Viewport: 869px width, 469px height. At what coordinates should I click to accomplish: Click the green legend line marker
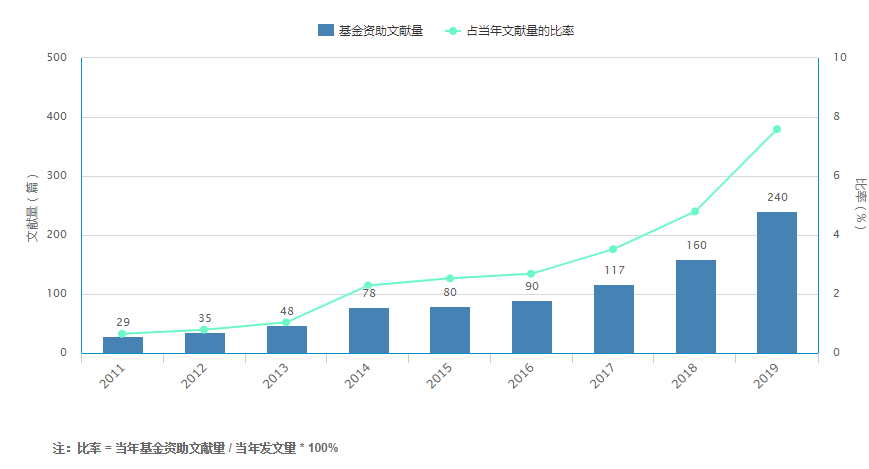pos(453,31)
